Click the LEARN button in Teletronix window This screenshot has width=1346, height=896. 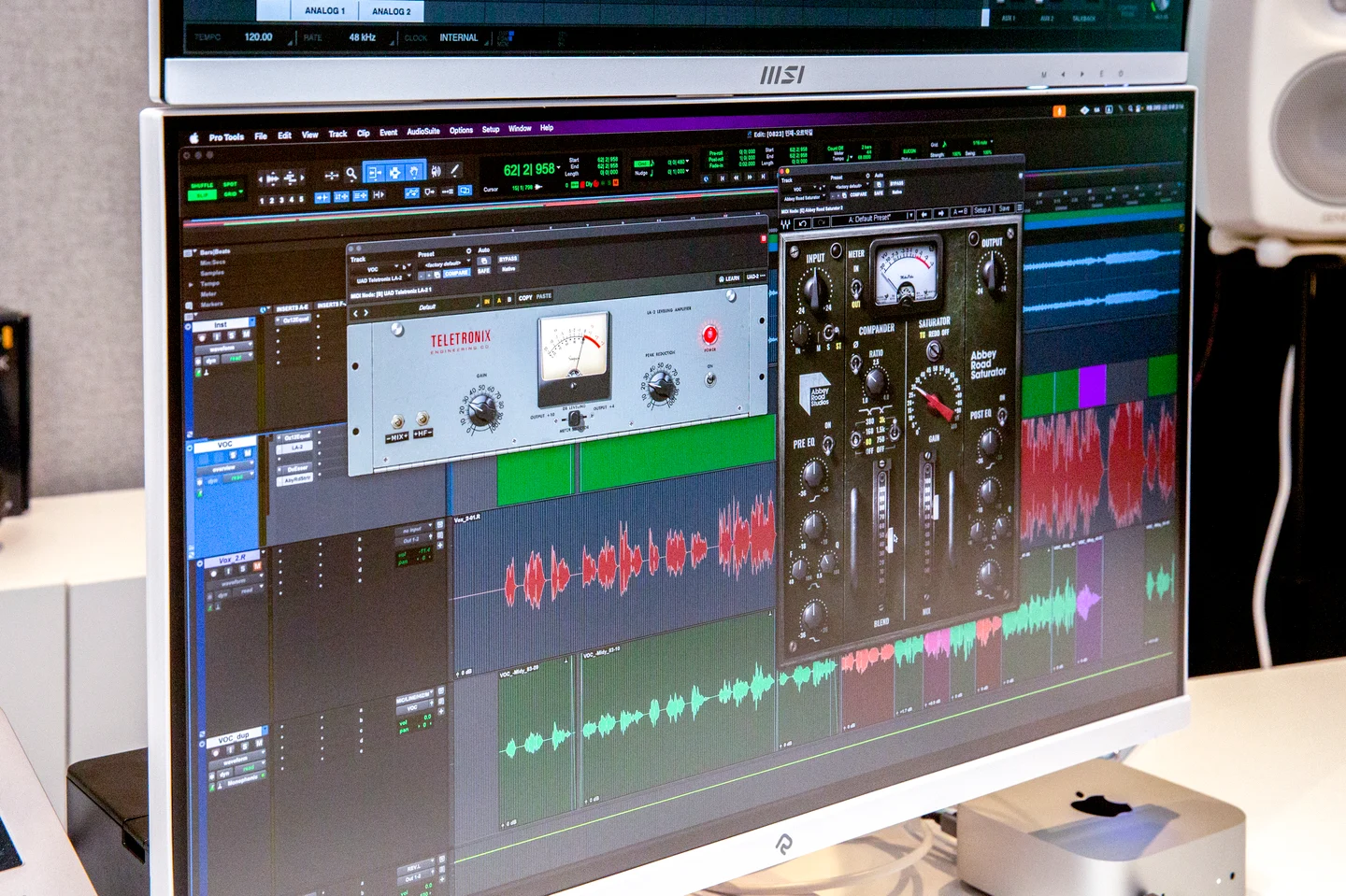point(730,278)
